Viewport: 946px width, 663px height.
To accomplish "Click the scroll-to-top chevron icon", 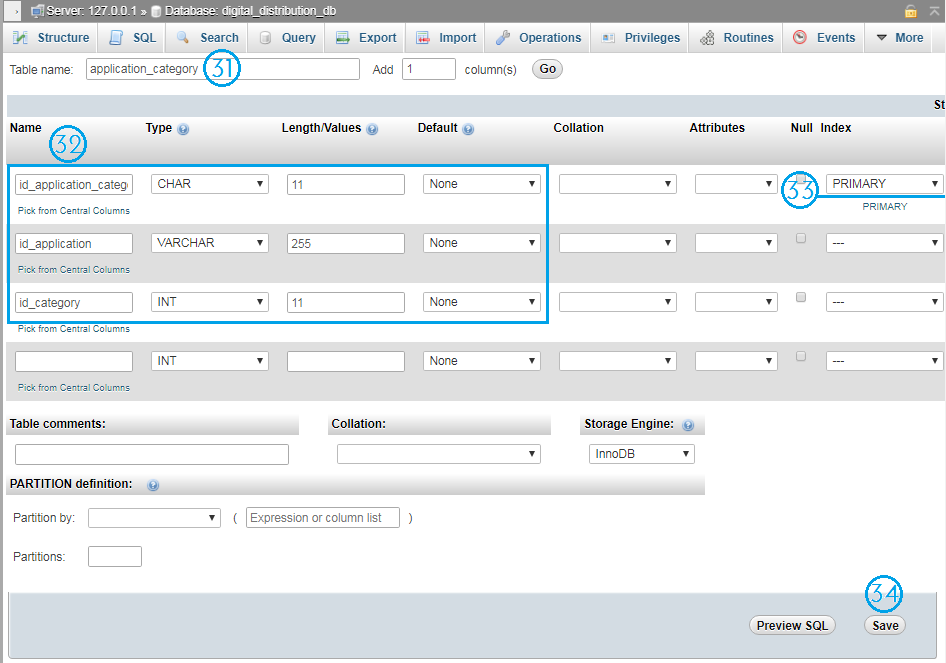I will (934, 9).
